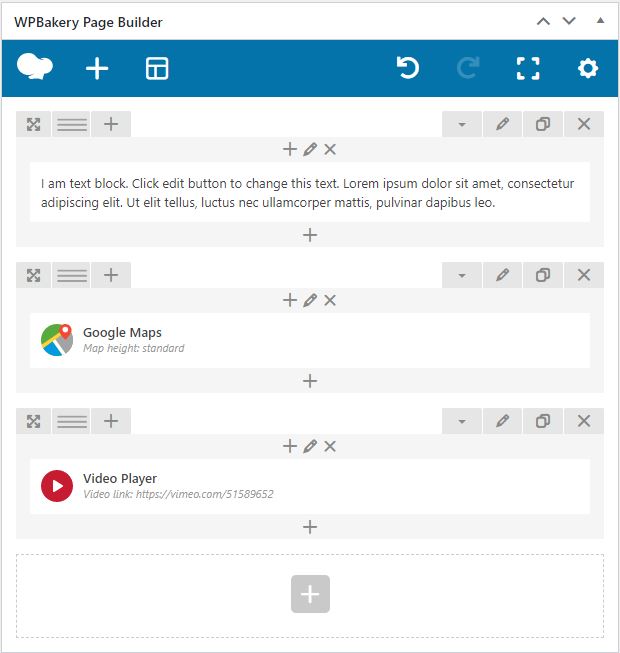This screenshot has width=620, height=653.
Task: Change column layout of text block row
Action: 72,124
